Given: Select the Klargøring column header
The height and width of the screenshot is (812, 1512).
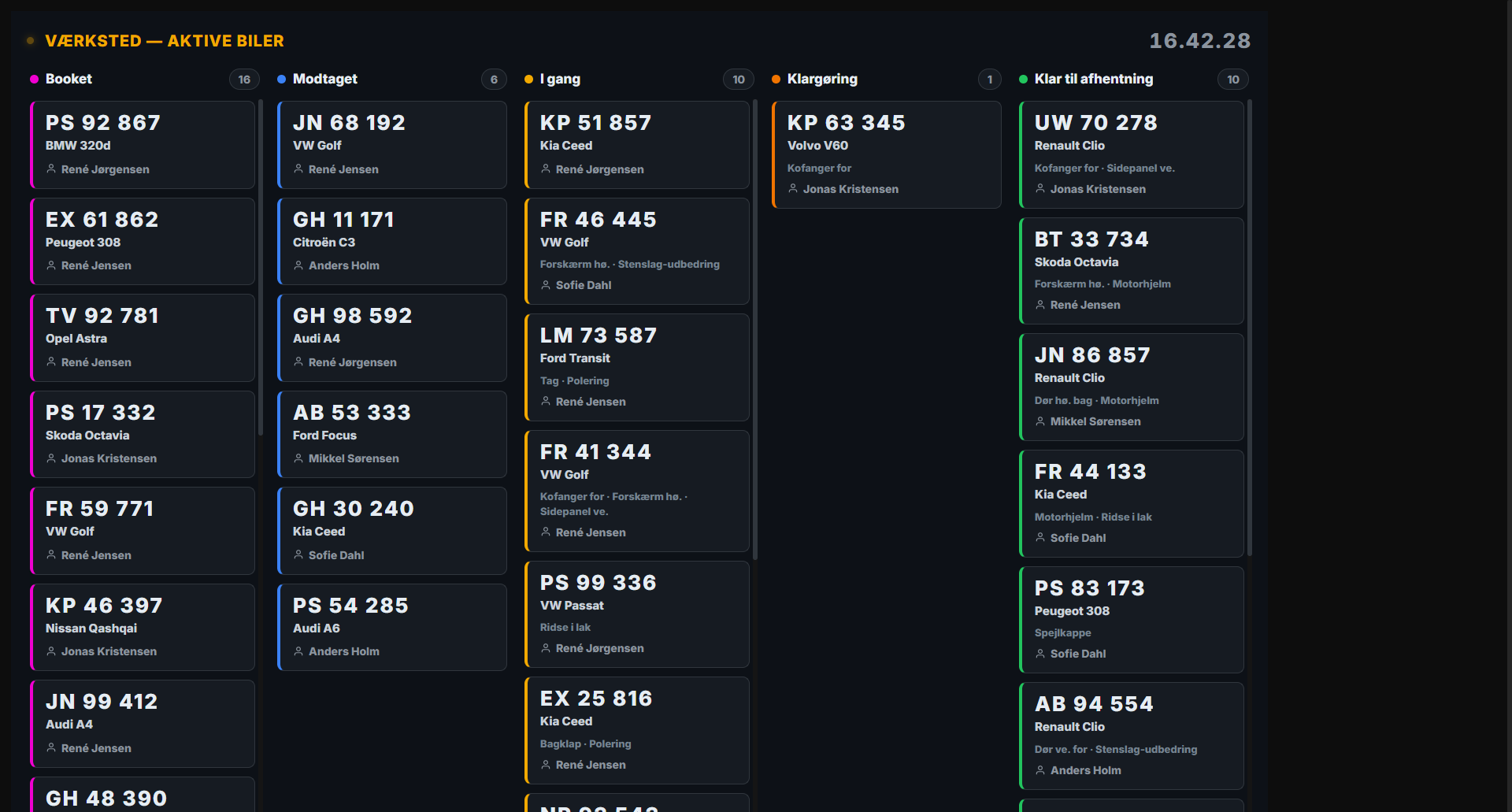Looking at the screenshot, I should pos(822,79).
